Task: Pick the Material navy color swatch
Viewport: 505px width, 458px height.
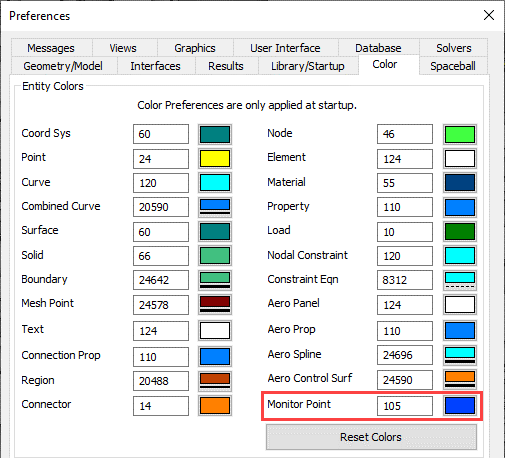Action: pyautogui.click(x=460, y=183)
